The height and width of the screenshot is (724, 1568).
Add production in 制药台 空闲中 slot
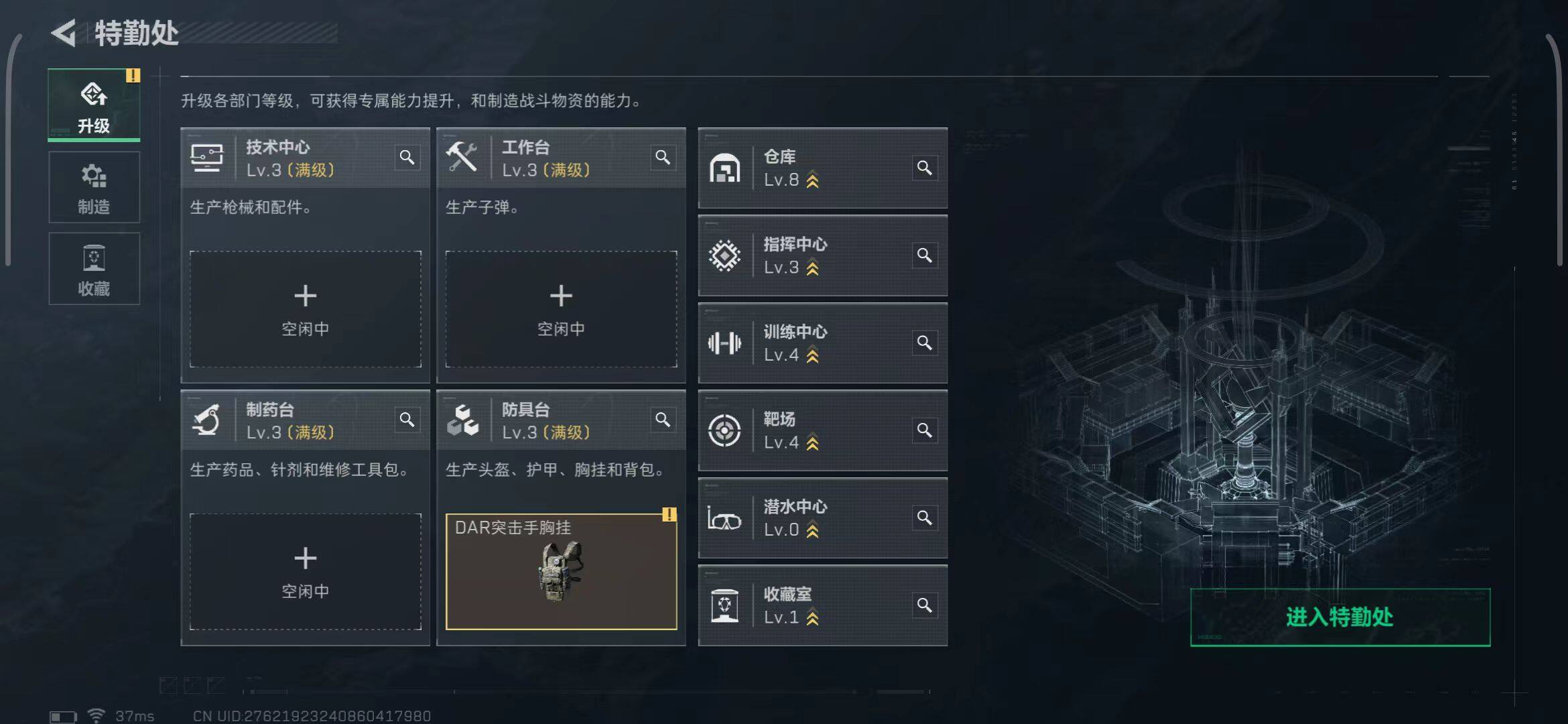click(306, 572)
